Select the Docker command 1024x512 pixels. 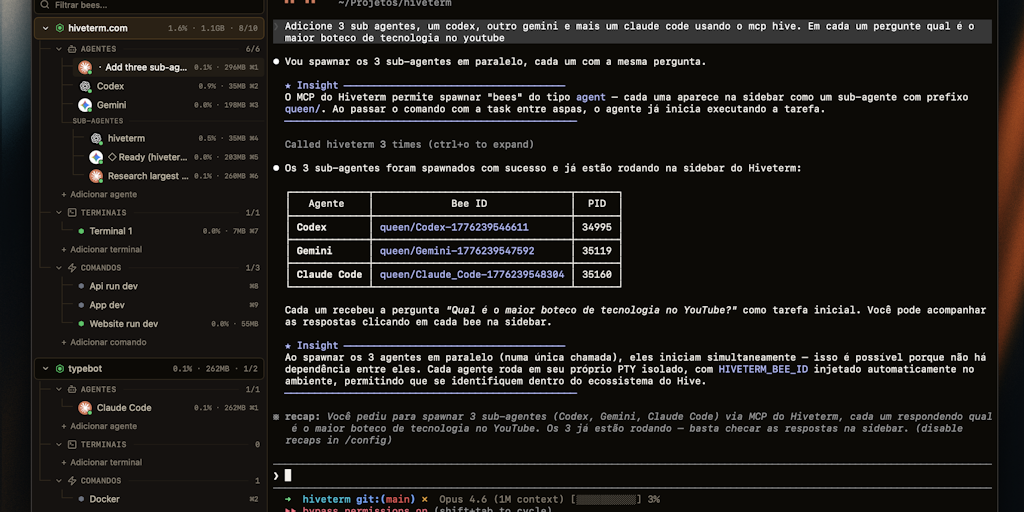pos(168,500)
